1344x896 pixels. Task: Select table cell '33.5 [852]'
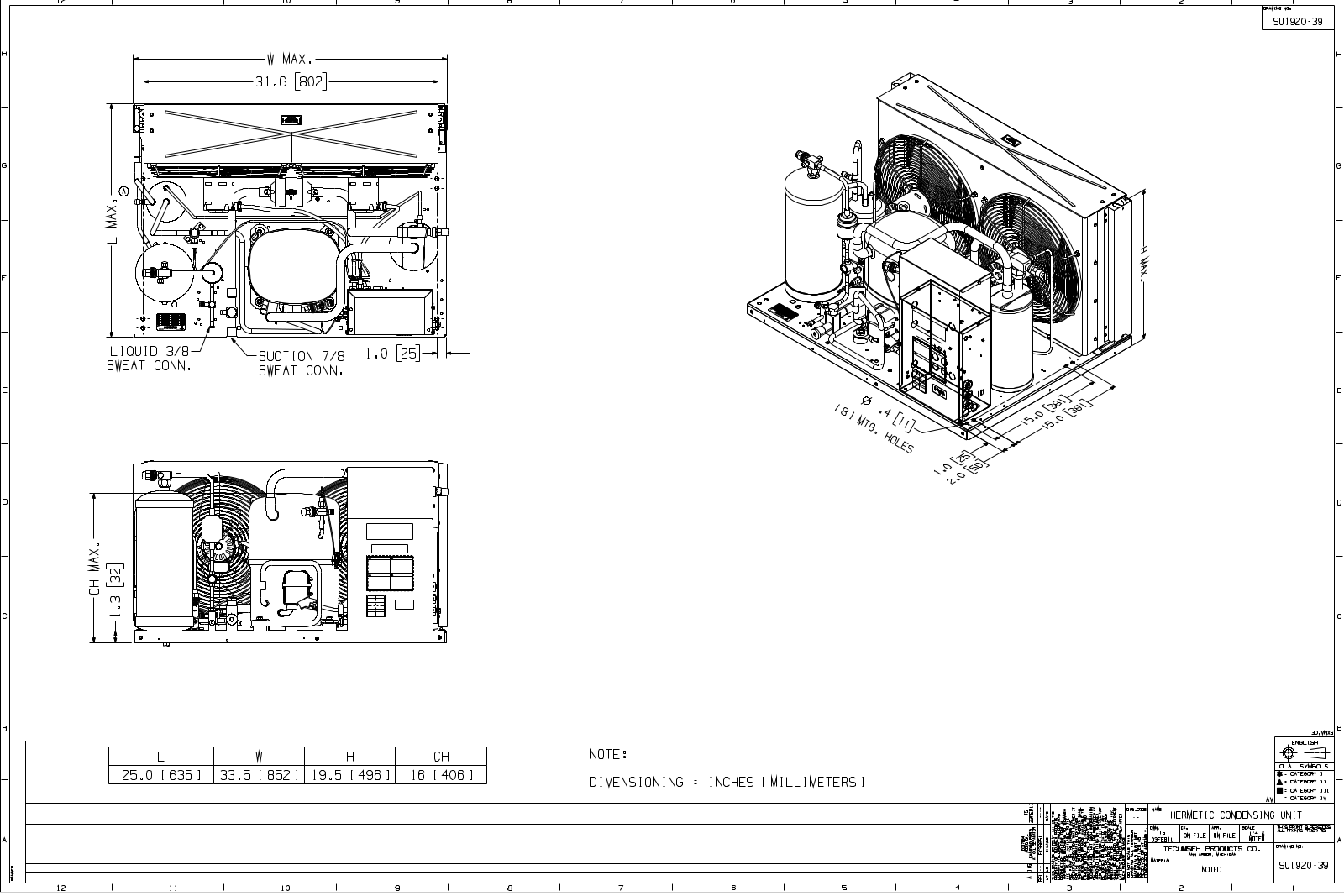260,775
